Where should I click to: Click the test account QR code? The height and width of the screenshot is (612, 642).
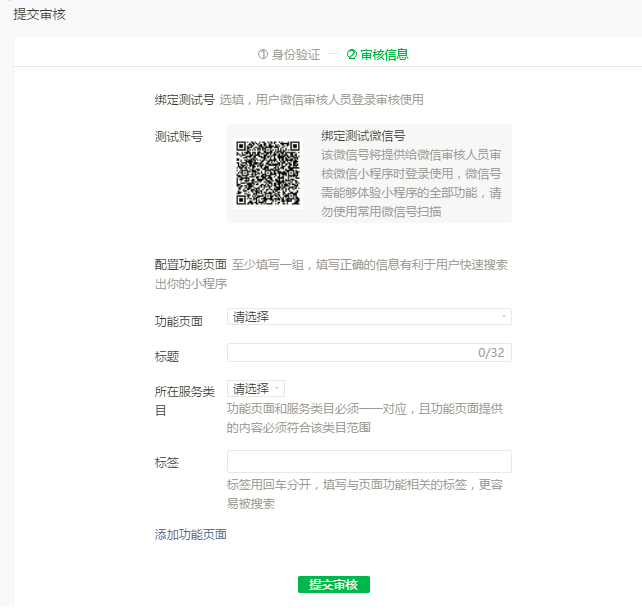[268, 173]
